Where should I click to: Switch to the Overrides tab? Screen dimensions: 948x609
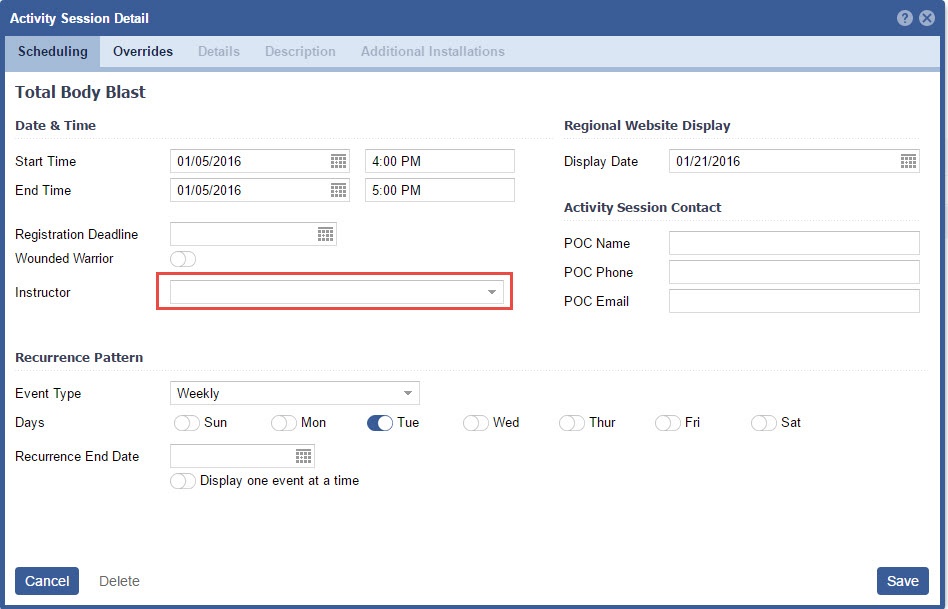click(143, 51)
